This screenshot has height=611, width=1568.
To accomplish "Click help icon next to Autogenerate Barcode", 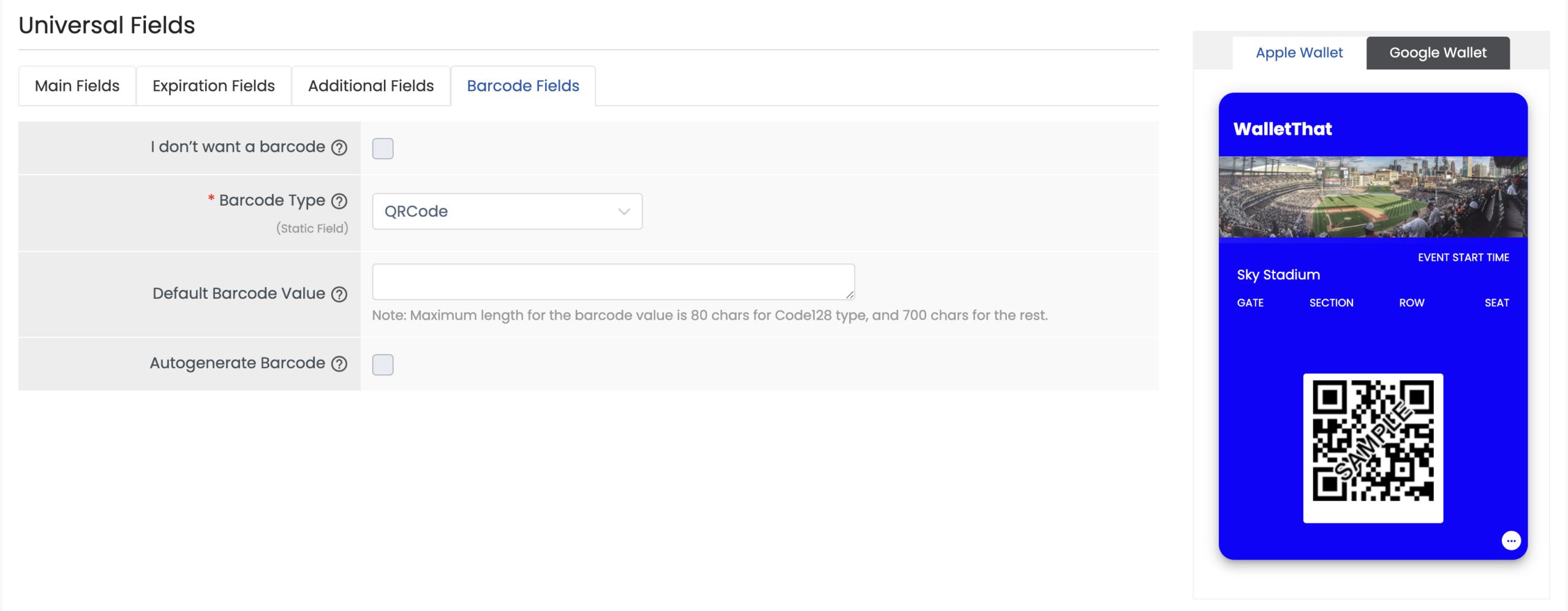I will click(x=339, y=364).
